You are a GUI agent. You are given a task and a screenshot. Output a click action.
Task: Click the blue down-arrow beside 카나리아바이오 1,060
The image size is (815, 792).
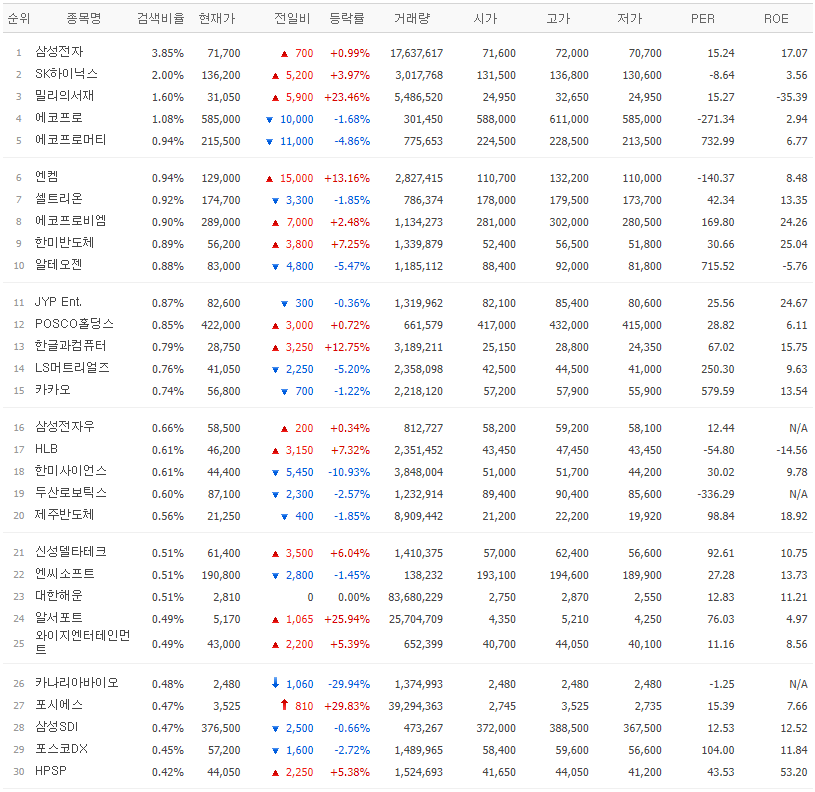(x=275, y=683)
